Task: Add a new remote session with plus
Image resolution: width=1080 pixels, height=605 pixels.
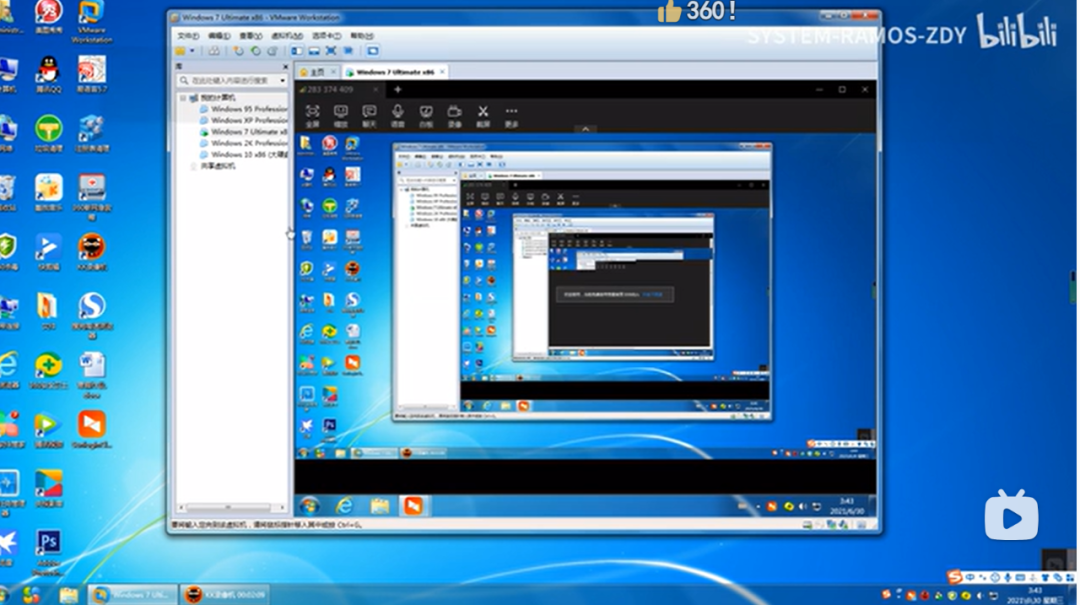Action: pyautogui.click(x=397, y=90)
